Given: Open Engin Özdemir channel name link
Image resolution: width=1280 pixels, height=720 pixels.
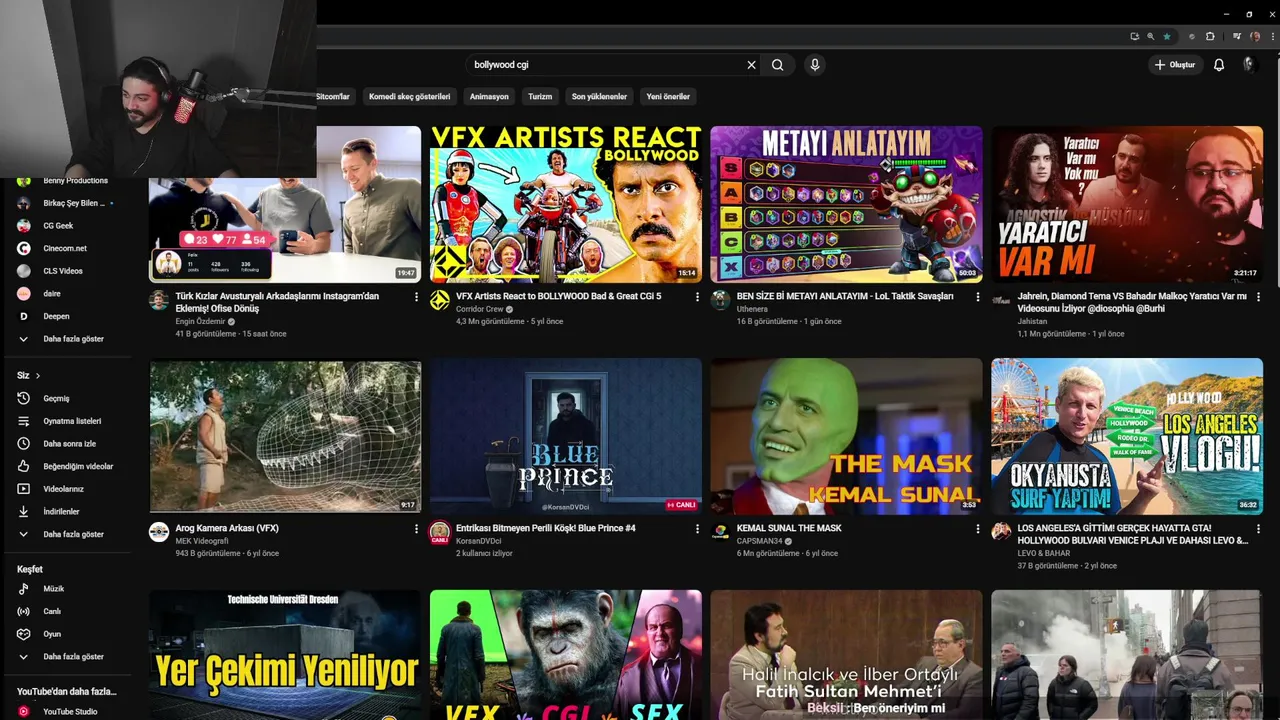Looking at the screenshot, I should tap(200, 322).
